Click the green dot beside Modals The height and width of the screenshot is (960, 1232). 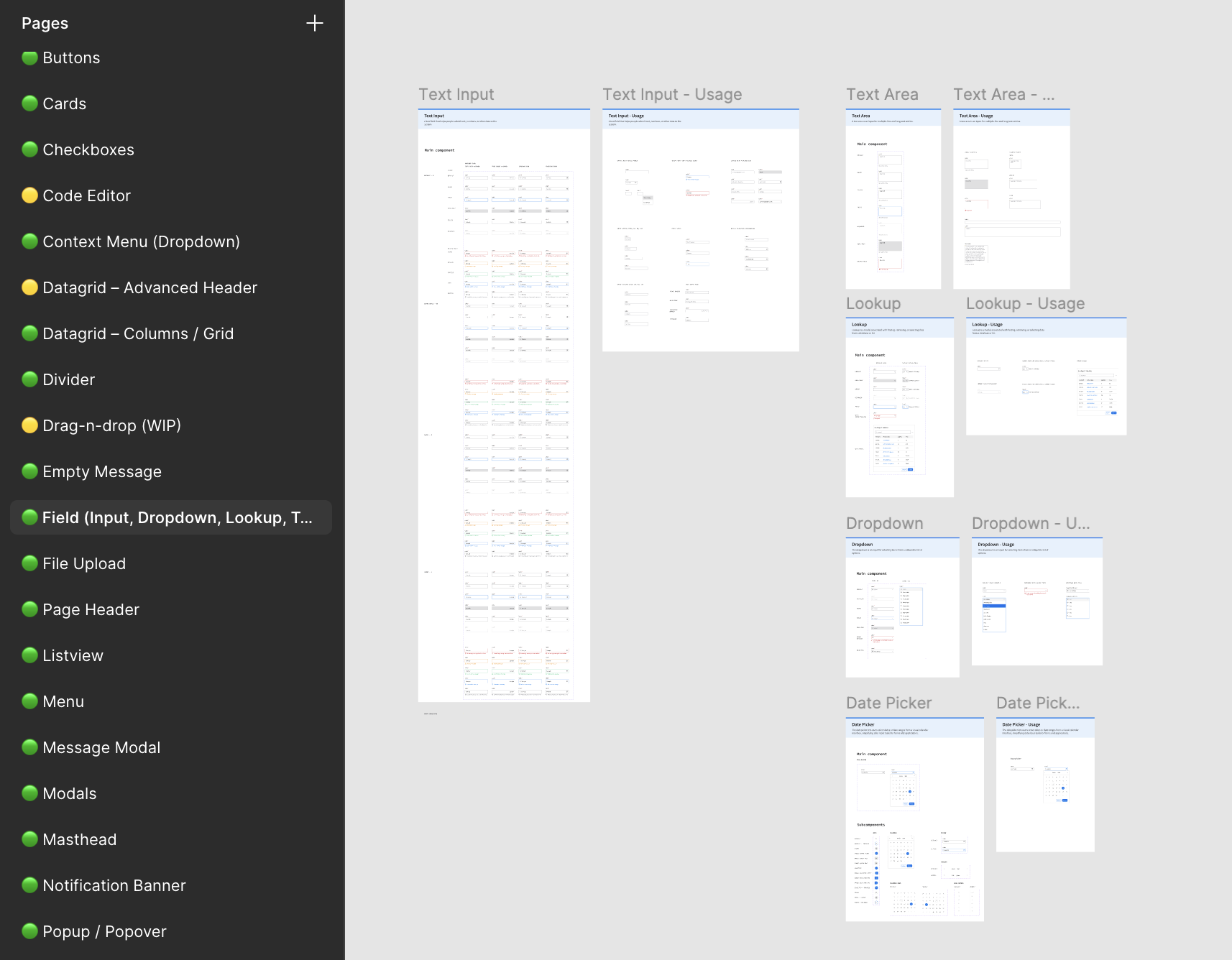29,793
